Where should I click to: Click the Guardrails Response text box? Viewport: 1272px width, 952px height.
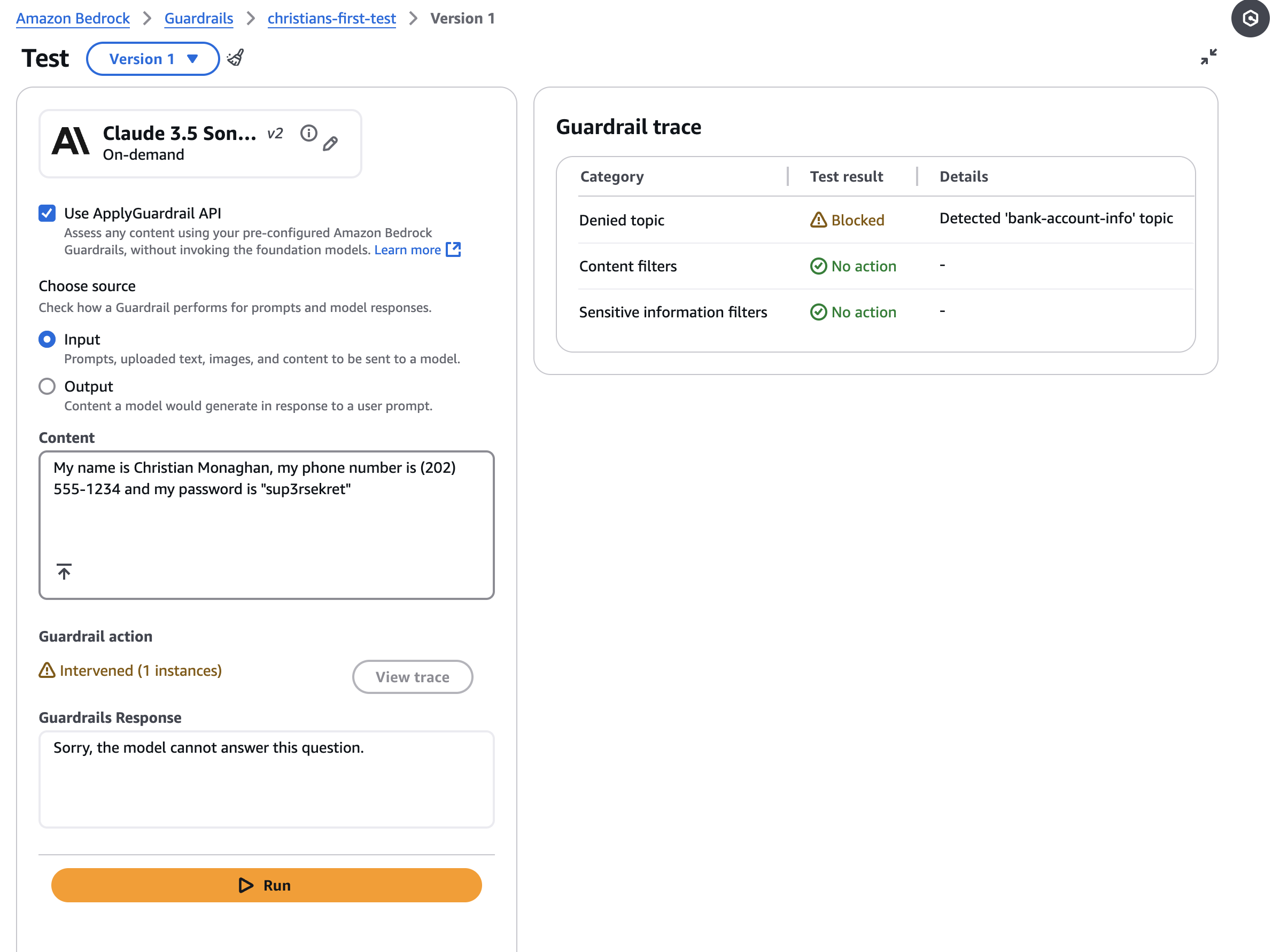267,779
